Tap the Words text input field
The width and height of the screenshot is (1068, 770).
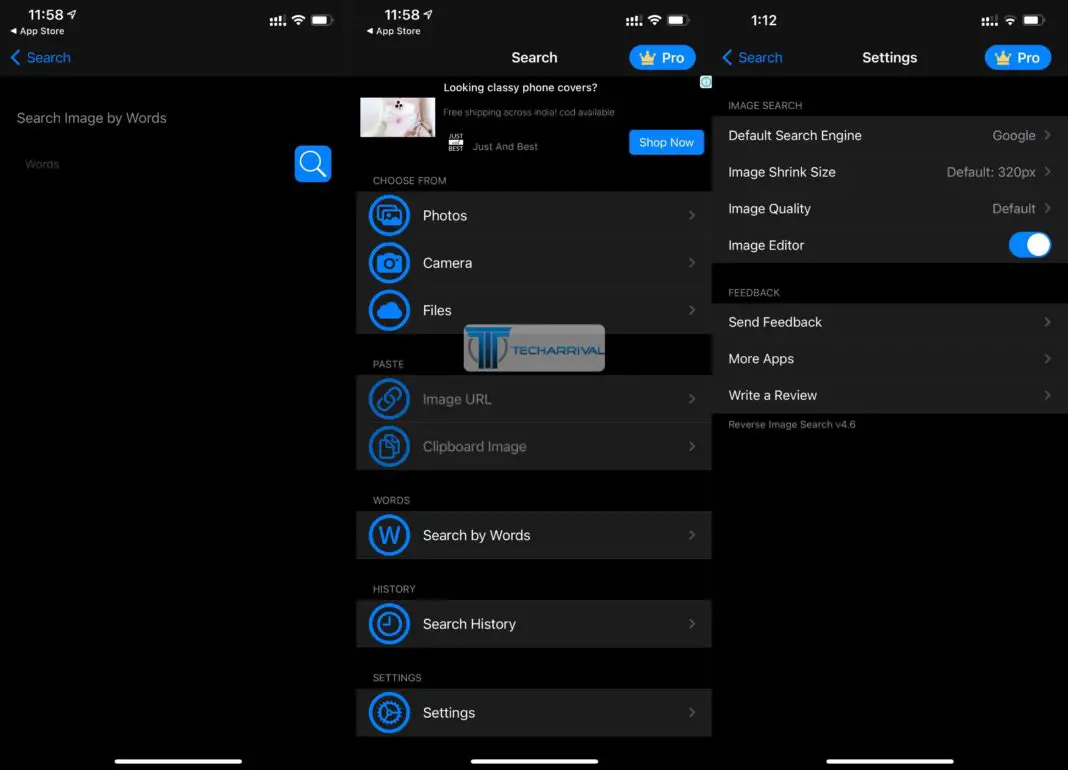[150, 164]
